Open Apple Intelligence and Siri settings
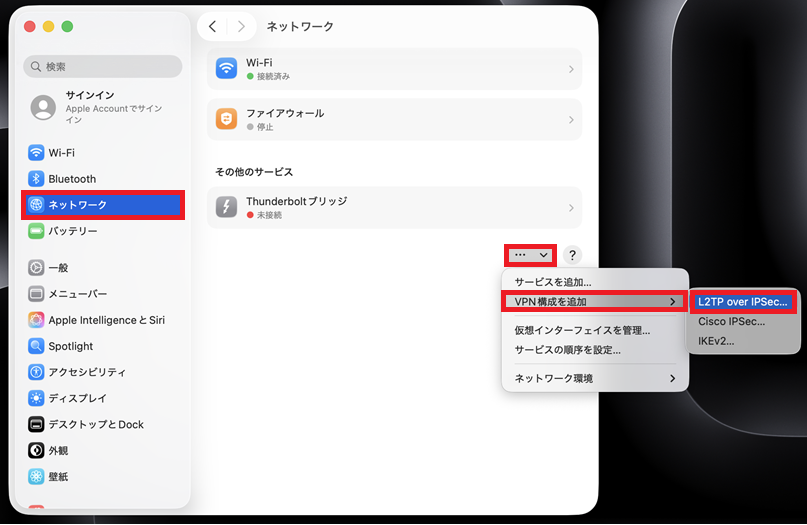 (x=106, y=320)
